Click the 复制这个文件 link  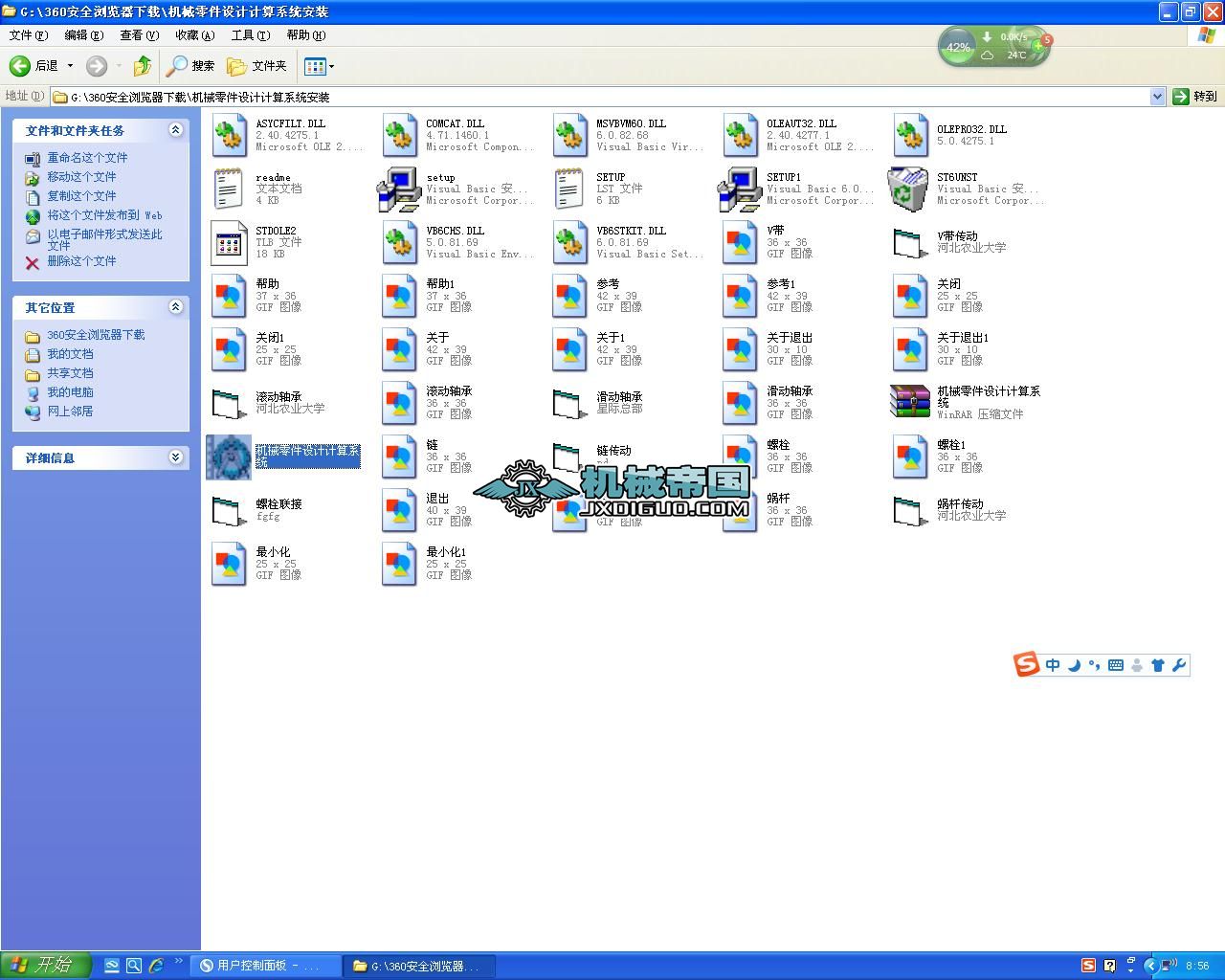(81, 196)
